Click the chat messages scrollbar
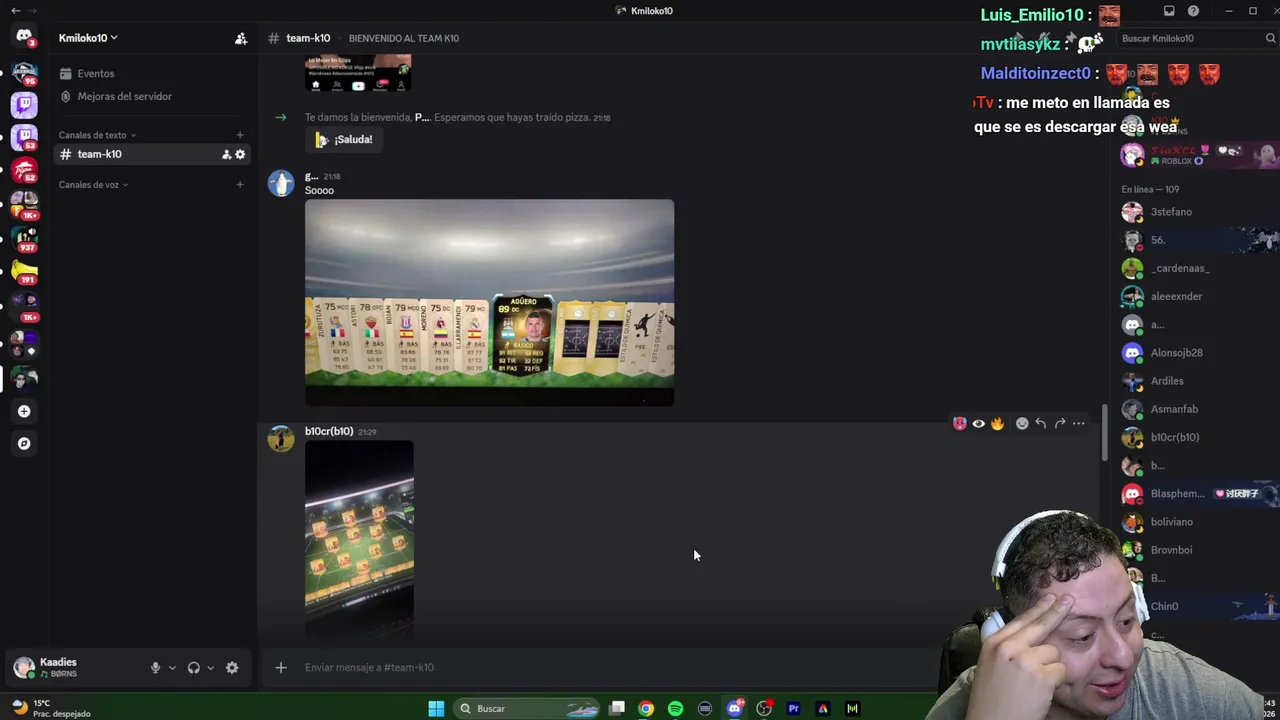This screenshot has height=720, width=1280. [x=1104, y=433]
